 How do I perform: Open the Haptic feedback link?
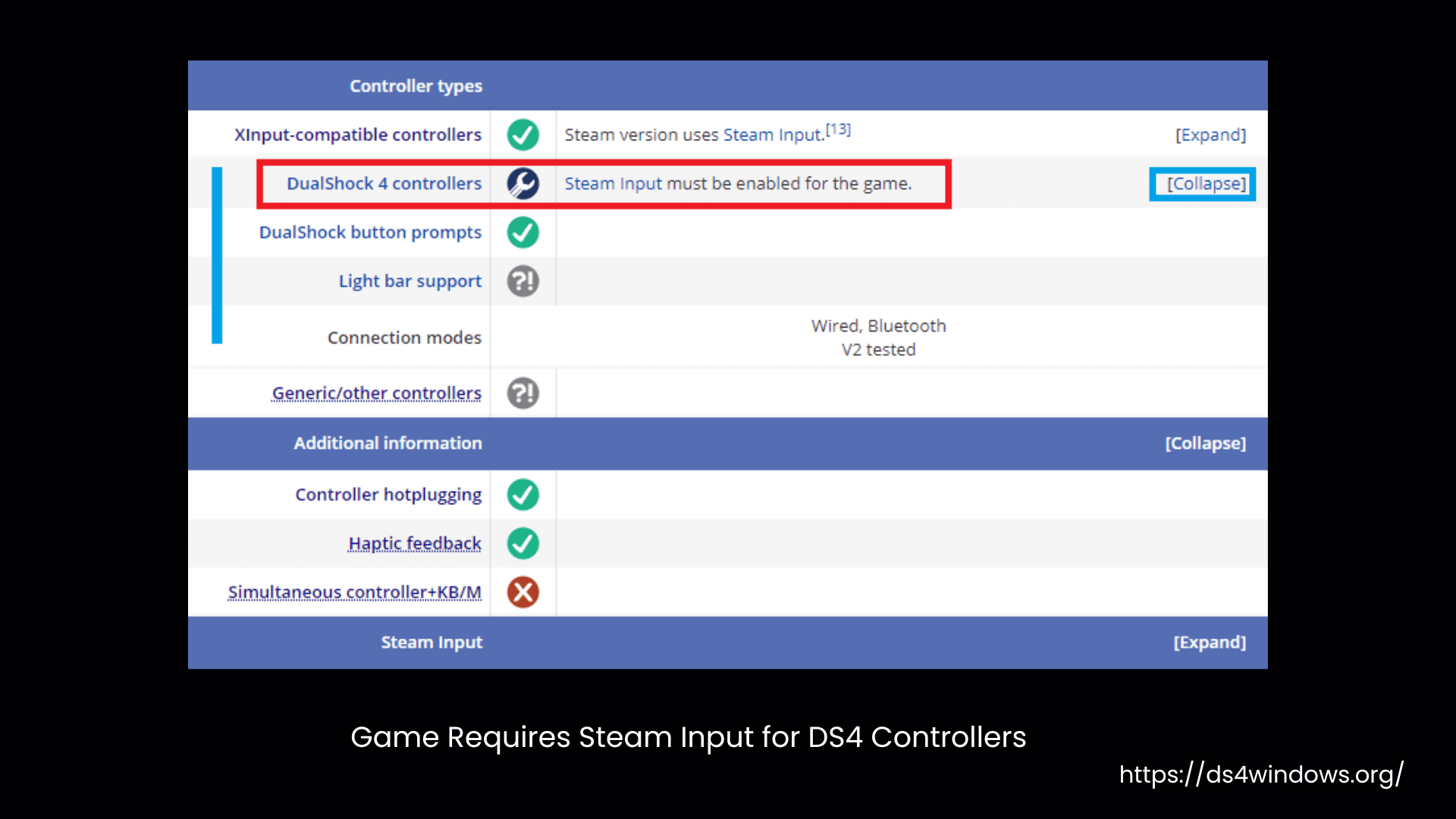coord(414,543)
